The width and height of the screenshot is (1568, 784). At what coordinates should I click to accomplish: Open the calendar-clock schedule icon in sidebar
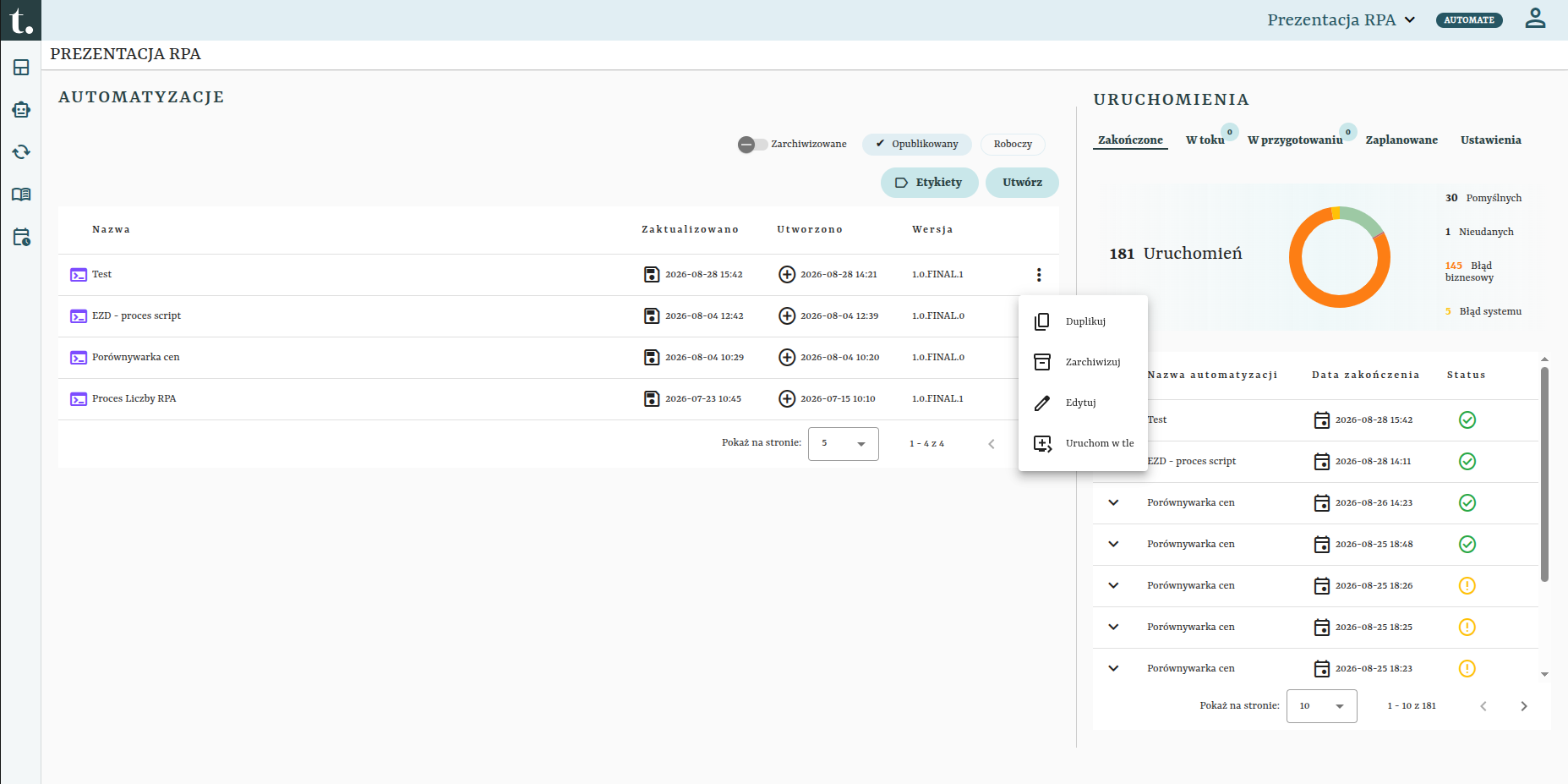click(21, 237)
